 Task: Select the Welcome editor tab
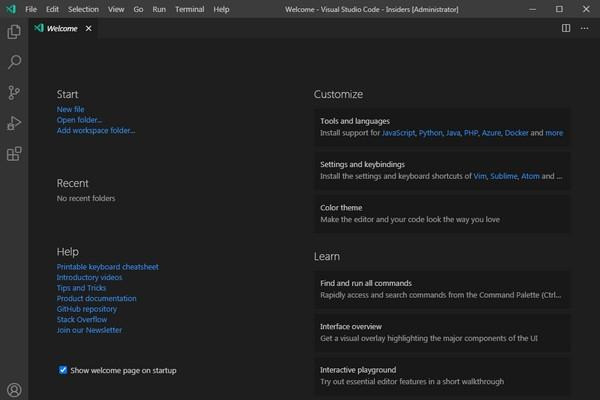(x=63, y=28)
